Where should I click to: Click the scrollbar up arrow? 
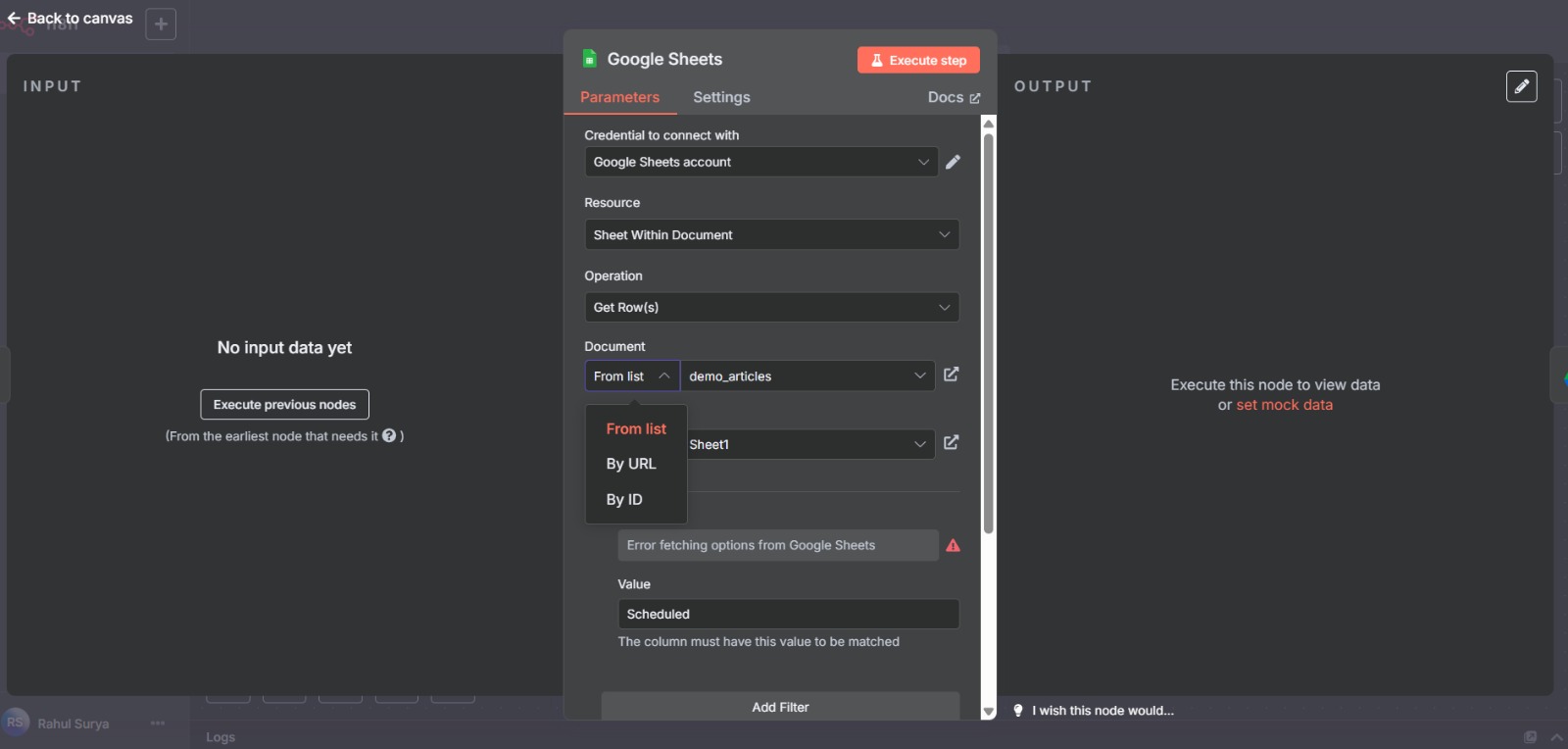tap(989, 124)
